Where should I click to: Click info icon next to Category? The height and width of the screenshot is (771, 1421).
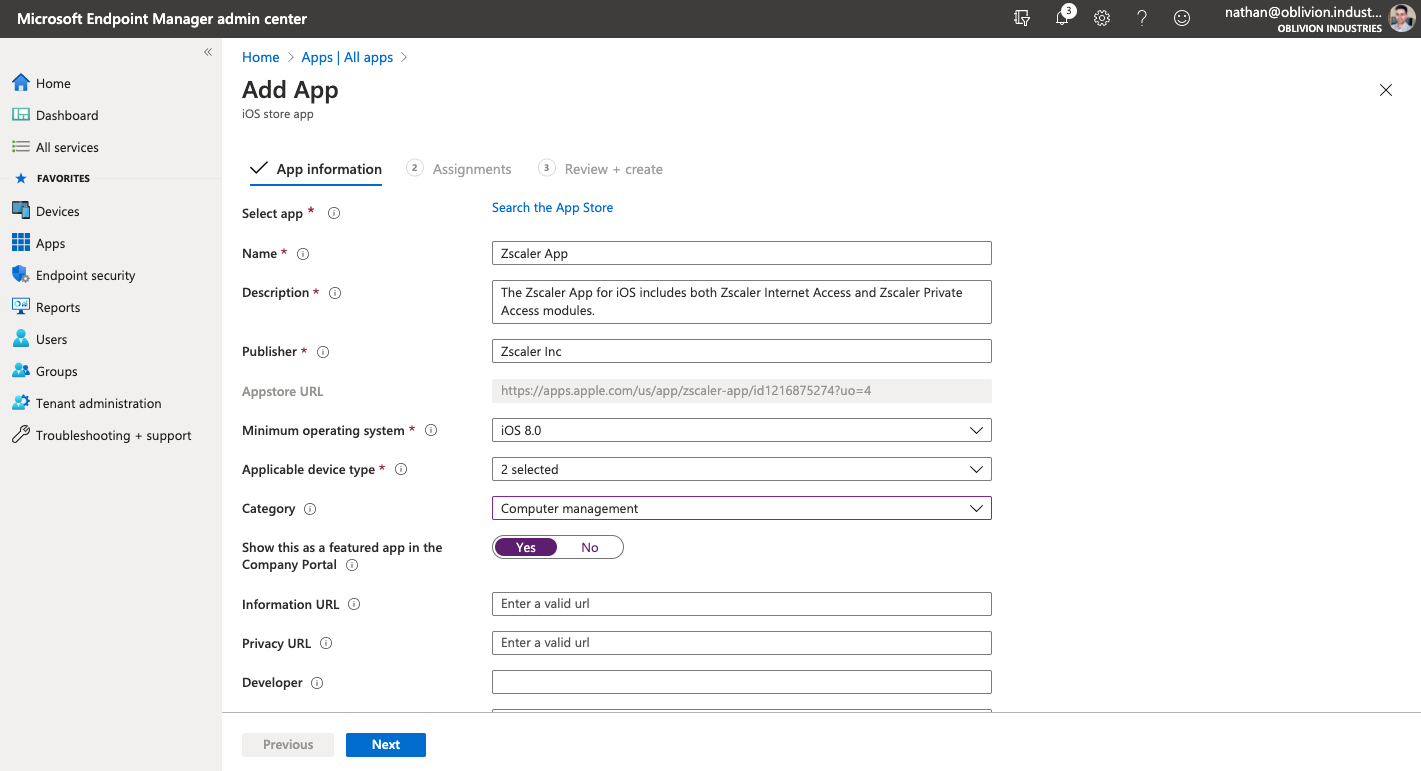310,509
